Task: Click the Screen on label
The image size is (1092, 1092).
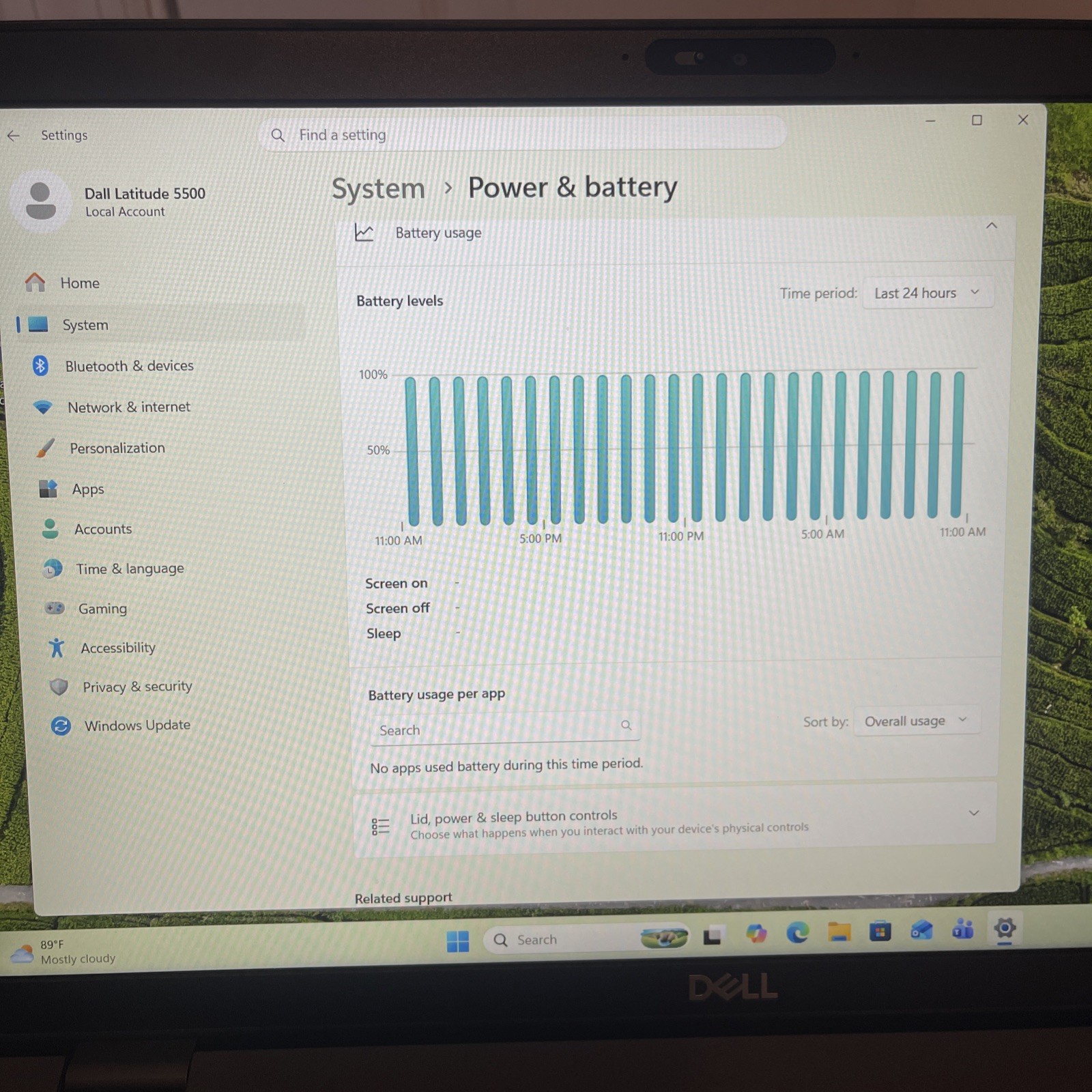Action: (x=397, y=584)
